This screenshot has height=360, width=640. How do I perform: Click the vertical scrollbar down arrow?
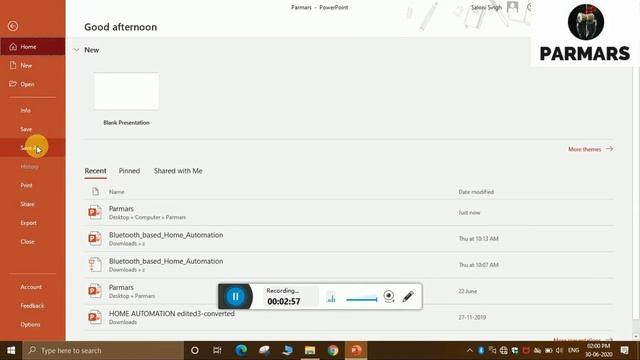[x=636, y=337]
